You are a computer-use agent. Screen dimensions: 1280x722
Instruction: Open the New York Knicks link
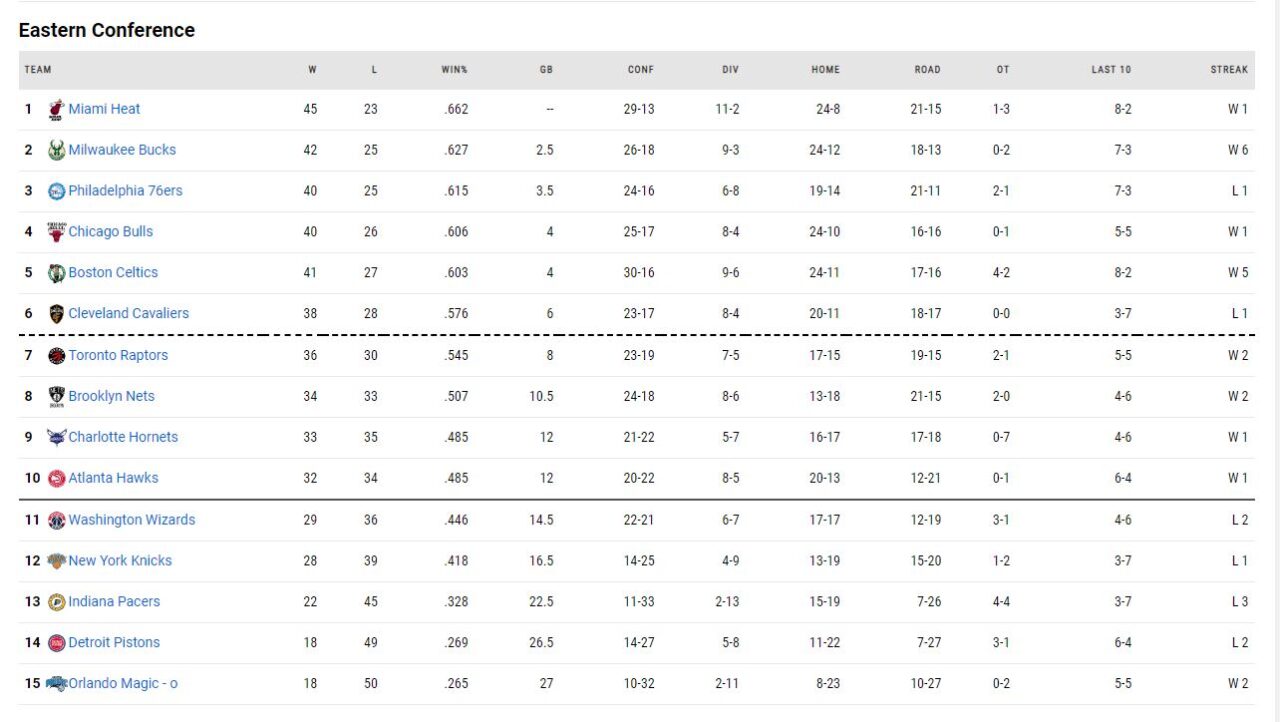(120, 561)
